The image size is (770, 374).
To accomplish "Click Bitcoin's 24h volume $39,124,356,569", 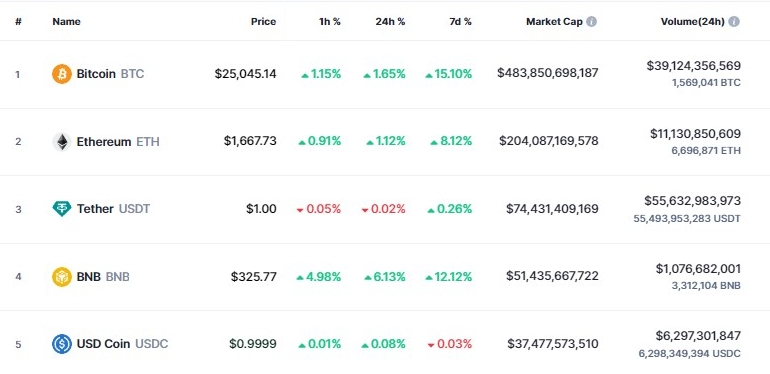I will point(693,66).
